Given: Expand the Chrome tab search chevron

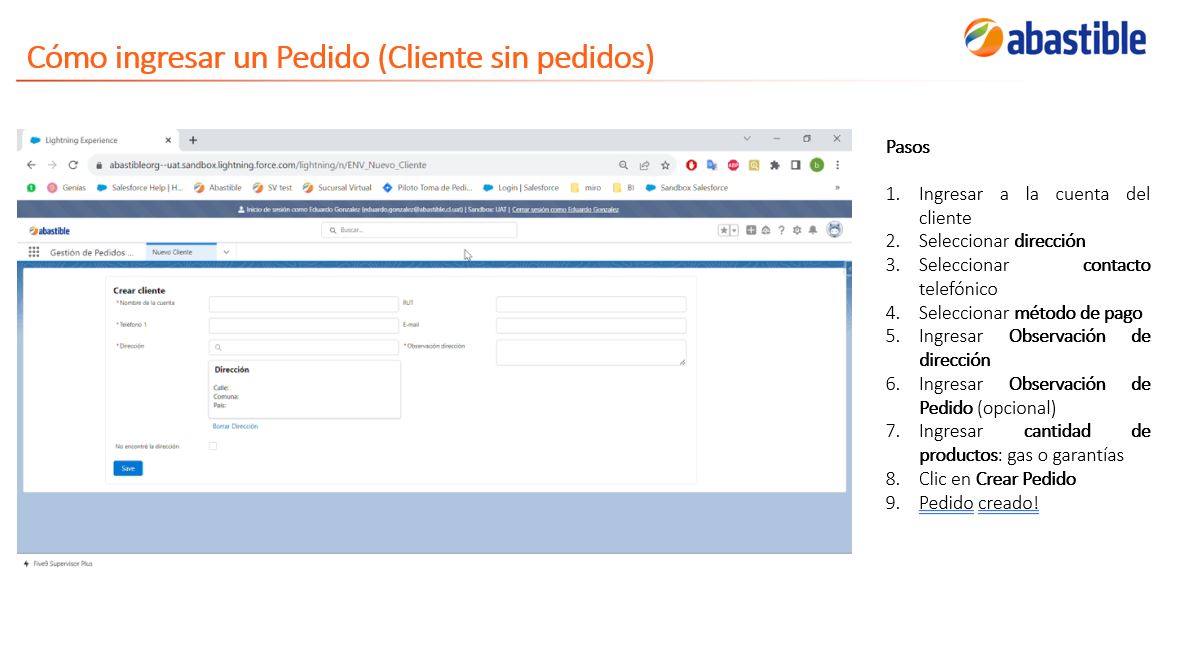Looking at the screenshot, I should pos(747,139).
